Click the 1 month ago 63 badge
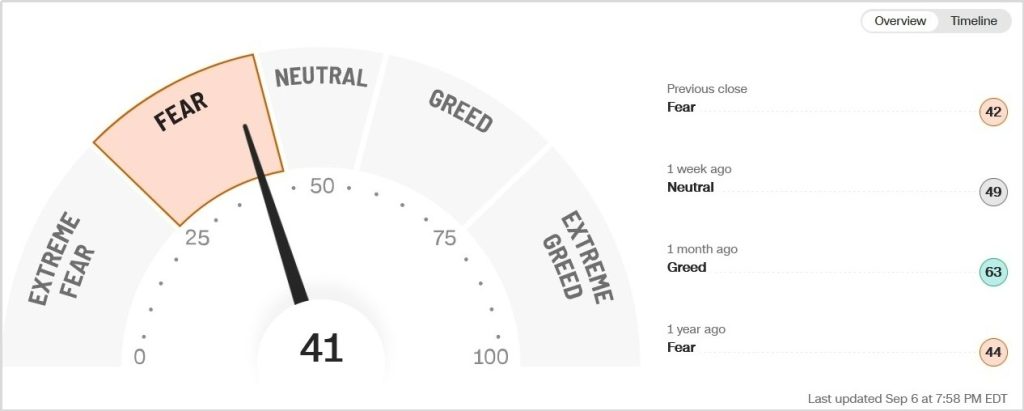The height and width of the screenshot is (411, 1024). [x=993, y=272]
